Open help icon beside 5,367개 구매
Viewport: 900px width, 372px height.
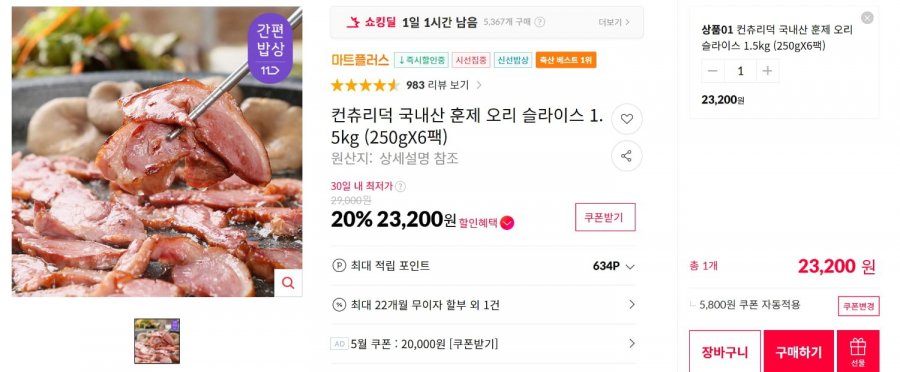tap(540, 22)
